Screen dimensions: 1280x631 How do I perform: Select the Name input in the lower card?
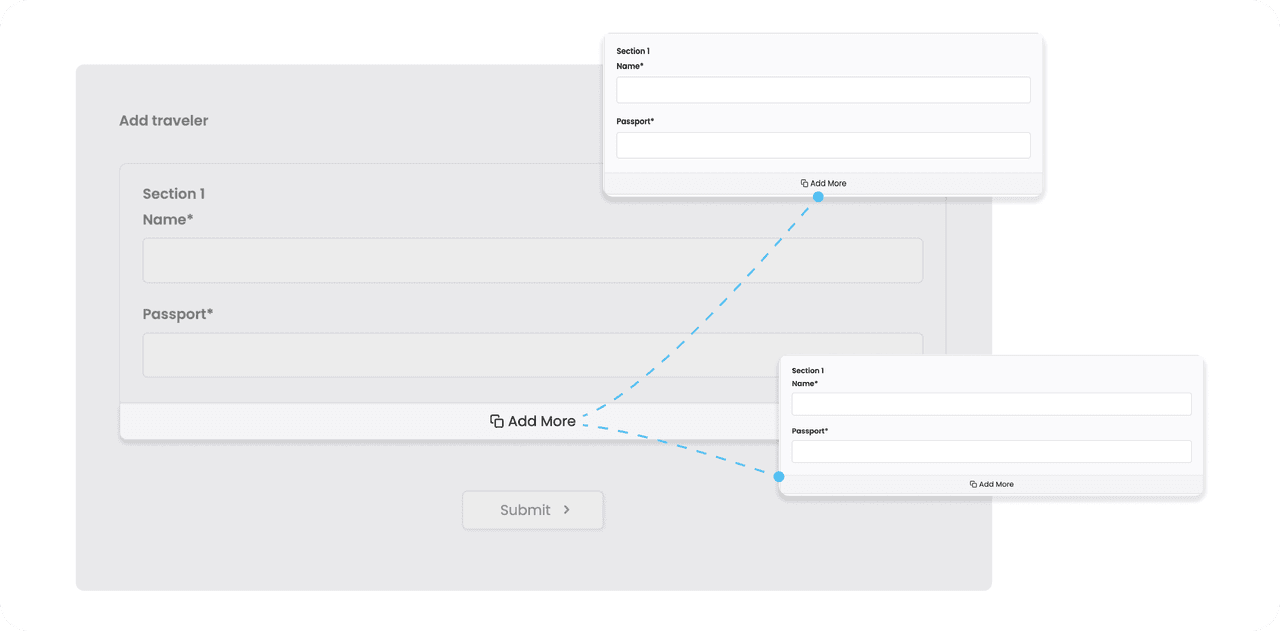991,404
